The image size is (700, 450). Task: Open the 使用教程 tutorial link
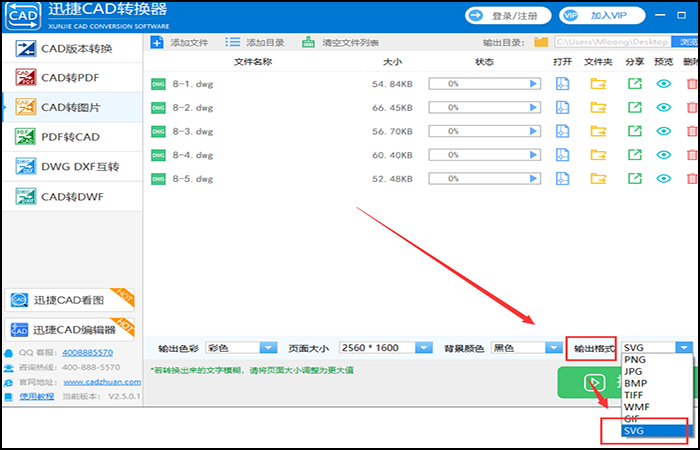(x=37, y=396)
